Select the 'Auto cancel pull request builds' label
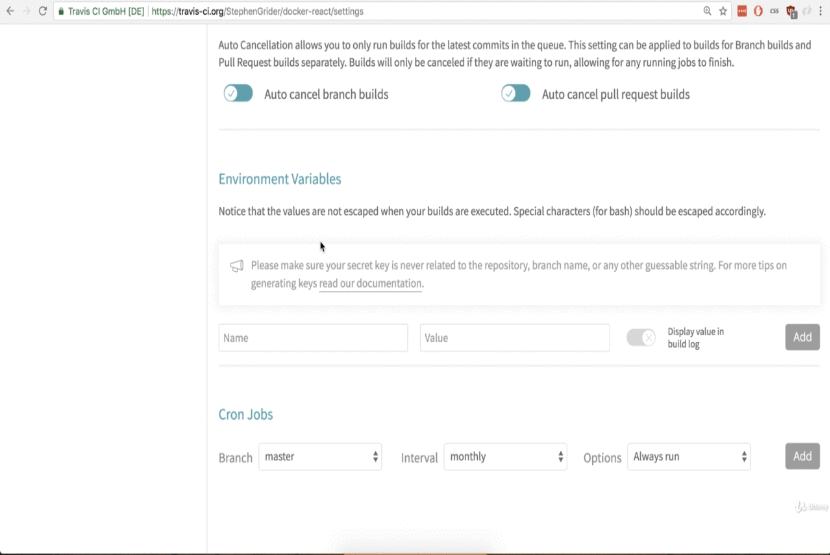 pos(616,94)
